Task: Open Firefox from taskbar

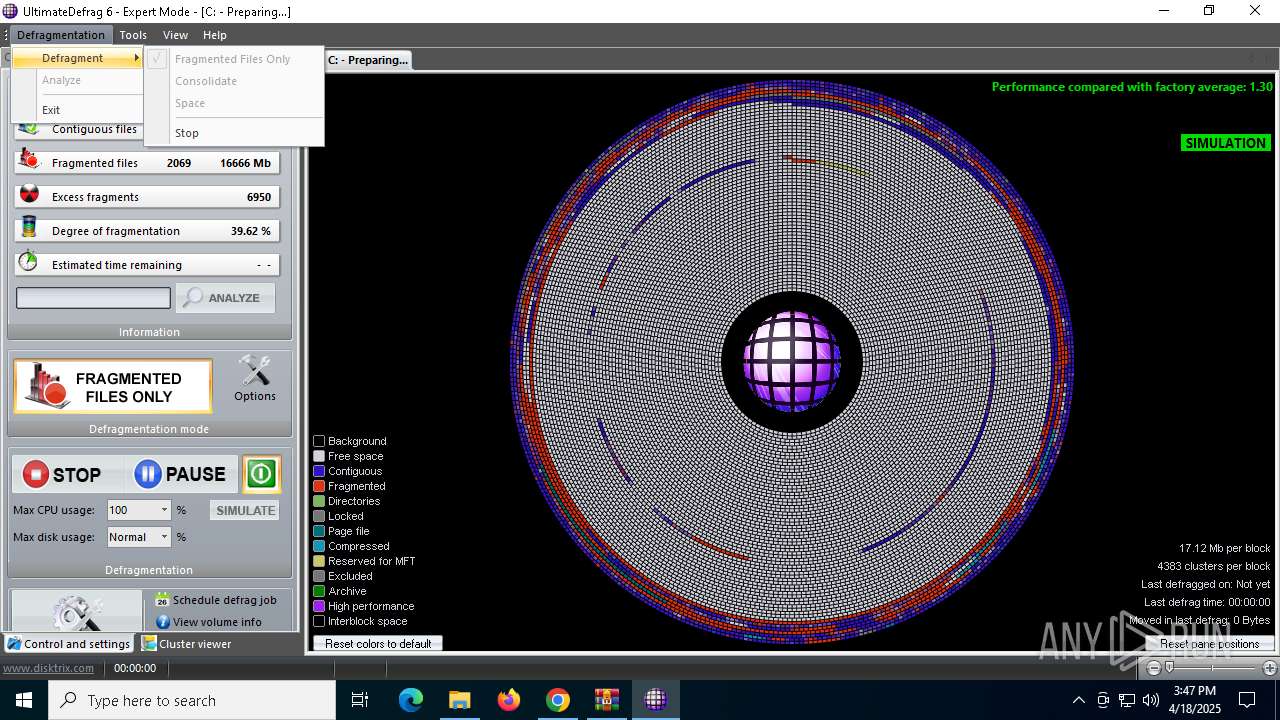Action: point(509,700)
